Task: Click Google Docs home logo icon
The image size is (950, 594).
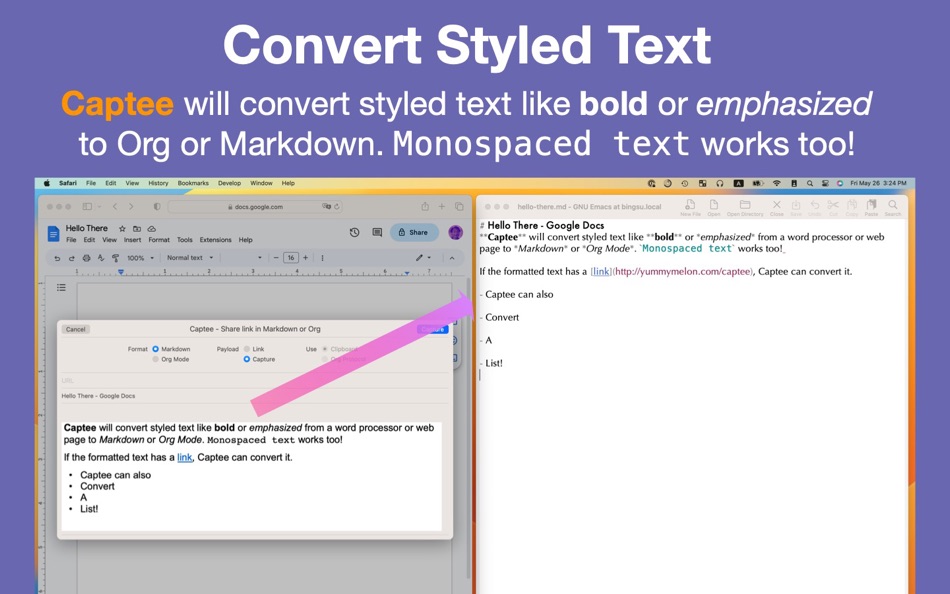Action: 53,233
